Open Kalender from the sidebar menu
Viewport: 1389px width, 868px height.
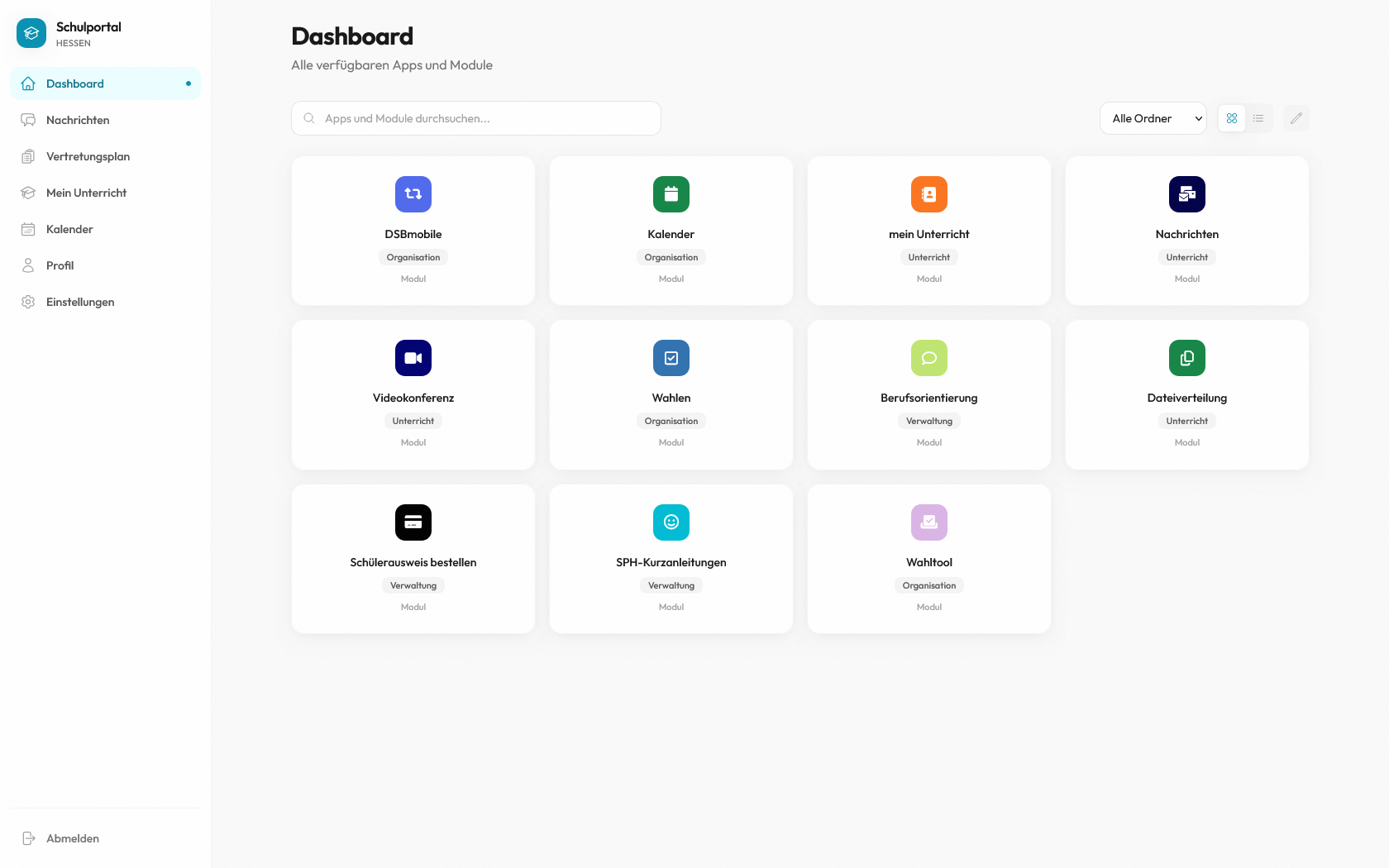tap(105, 229)
